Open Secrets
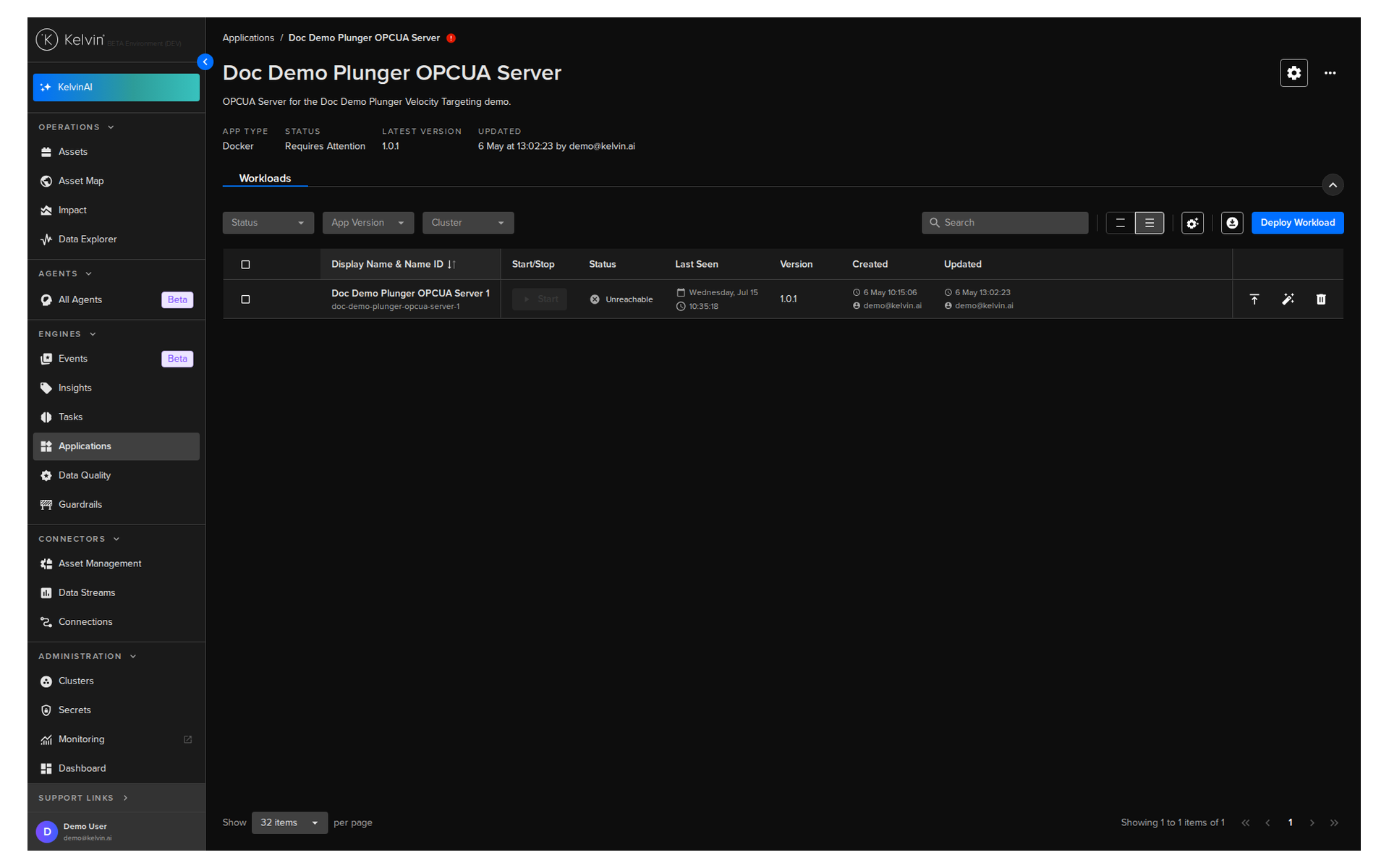 coord(116,710)
